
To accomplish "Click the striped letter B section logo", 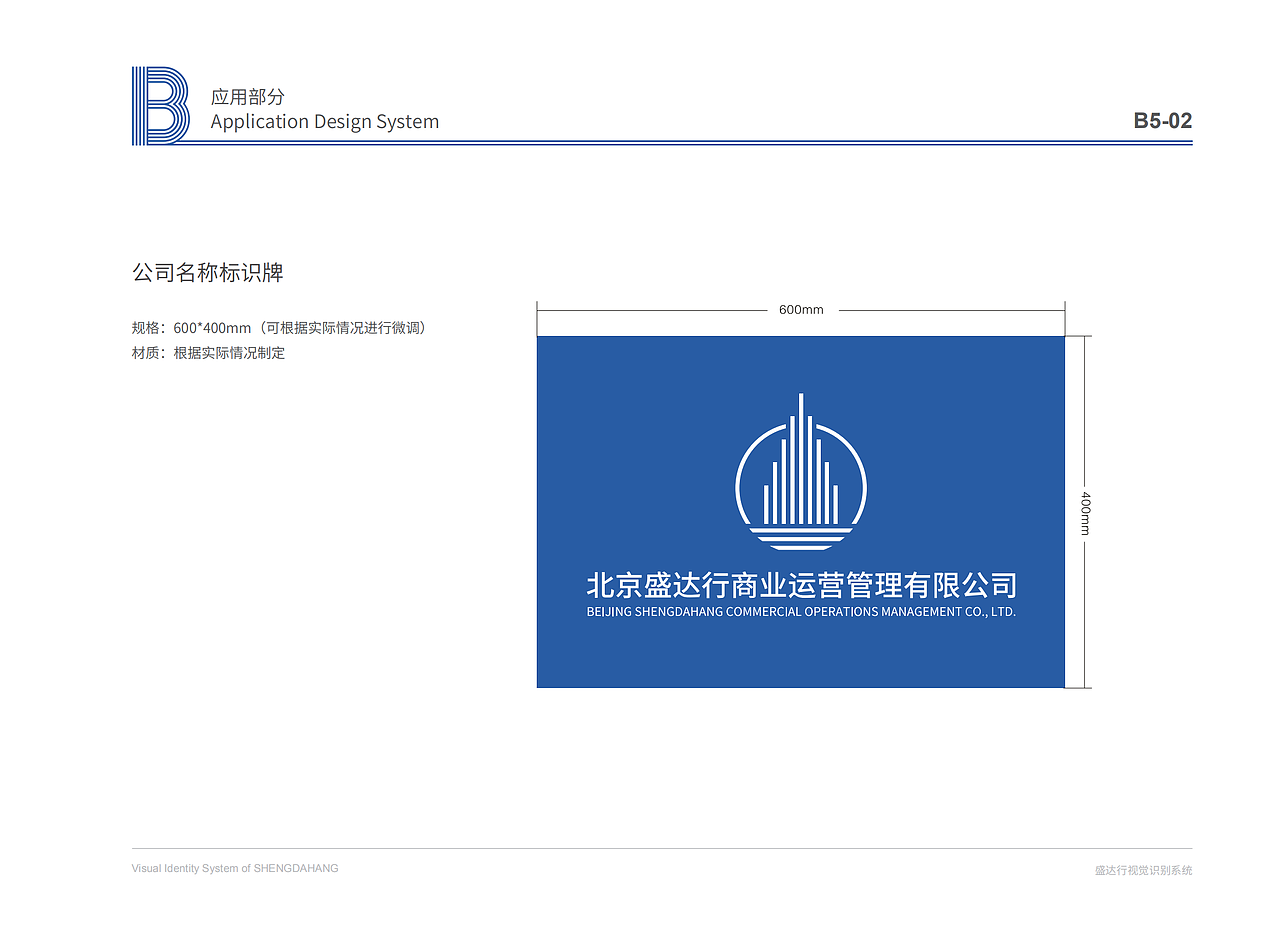I will point(160,106).
